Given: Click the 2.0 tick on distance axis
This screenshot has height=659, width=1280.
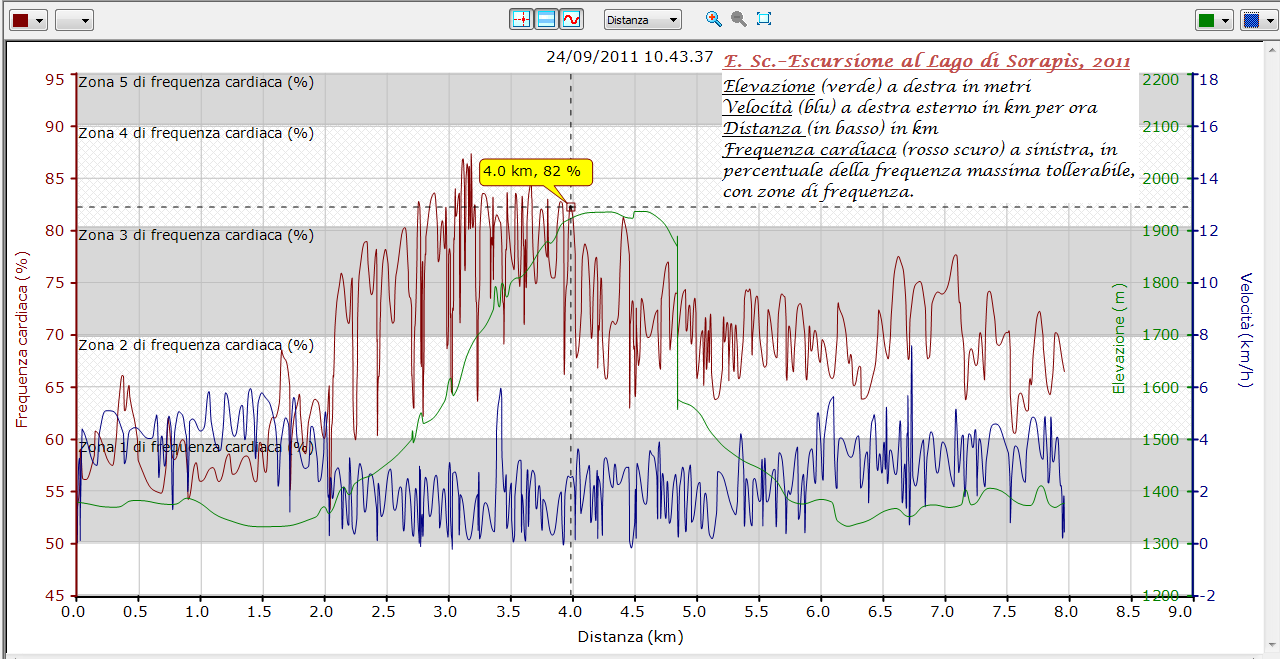Looking at the screenshot, I should [x=323, y=609].
